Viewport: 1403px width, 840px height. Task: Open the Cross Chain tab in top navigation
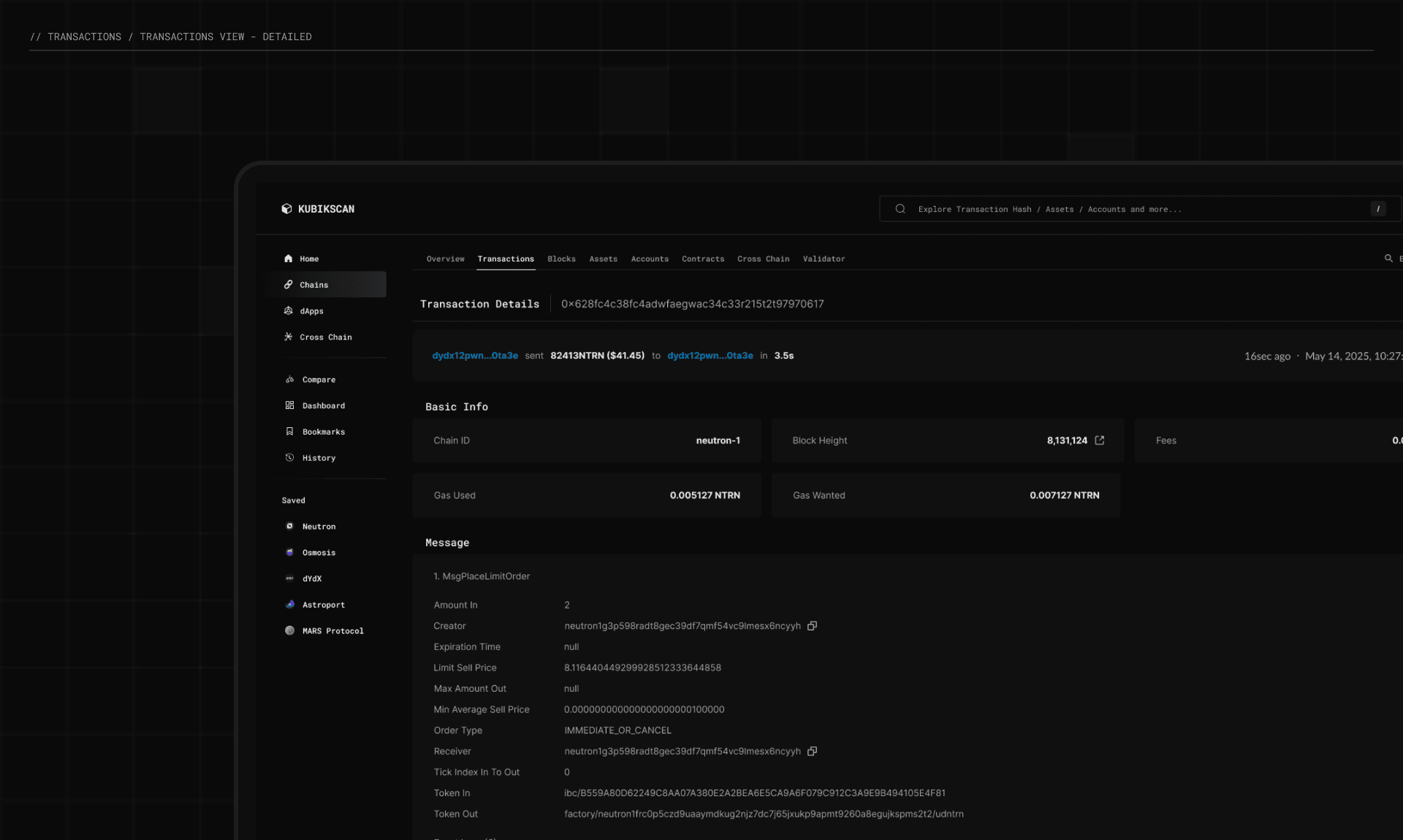[763, 259]
